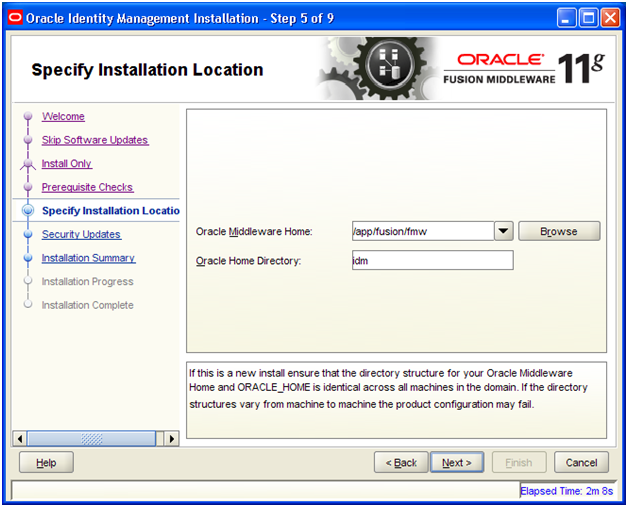628x507 pixels.
Task: Open the Skip Software Updates step
Action: coord(95,140)
